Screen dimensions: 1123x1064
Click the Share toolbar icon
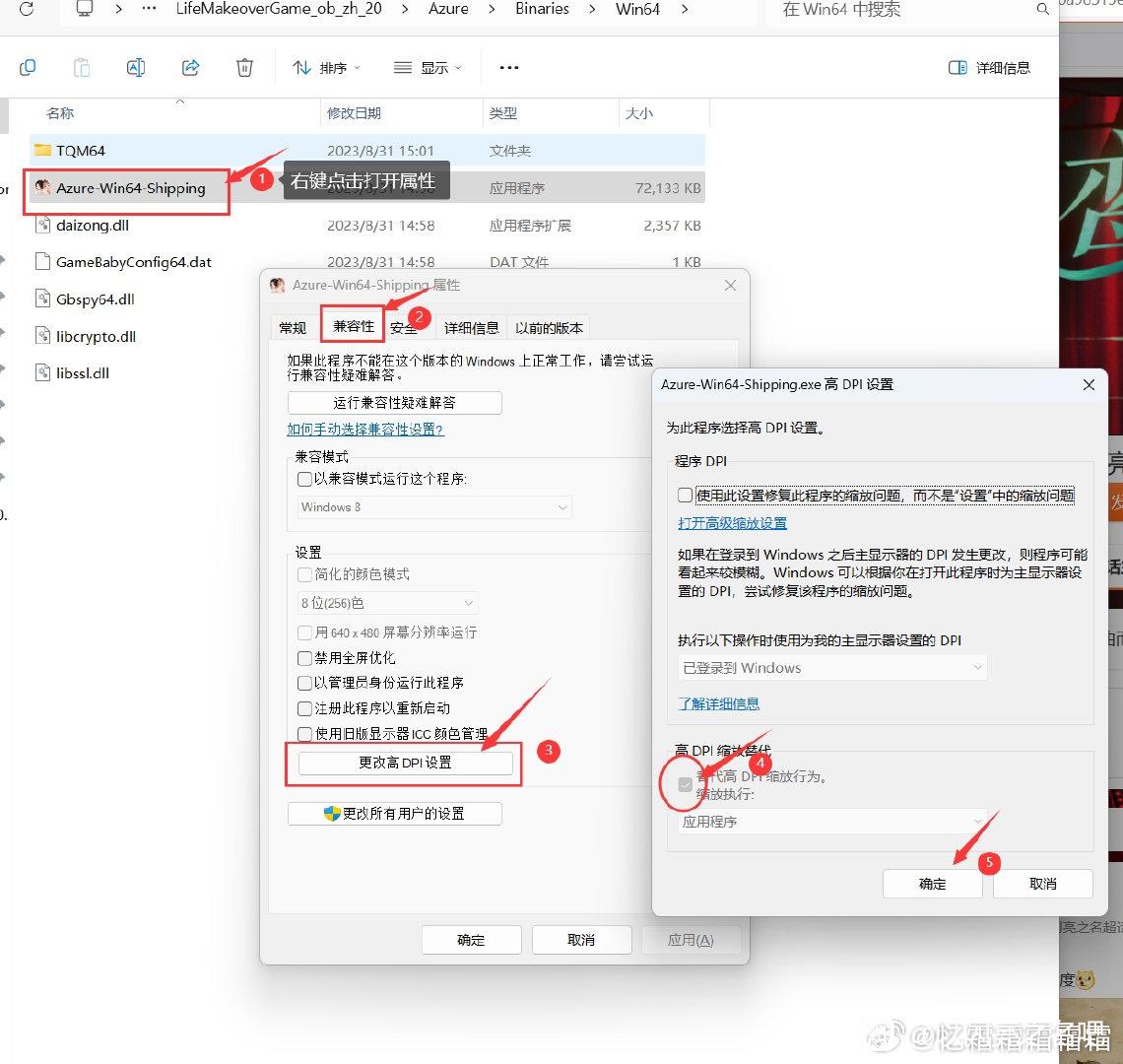(190, 68)
